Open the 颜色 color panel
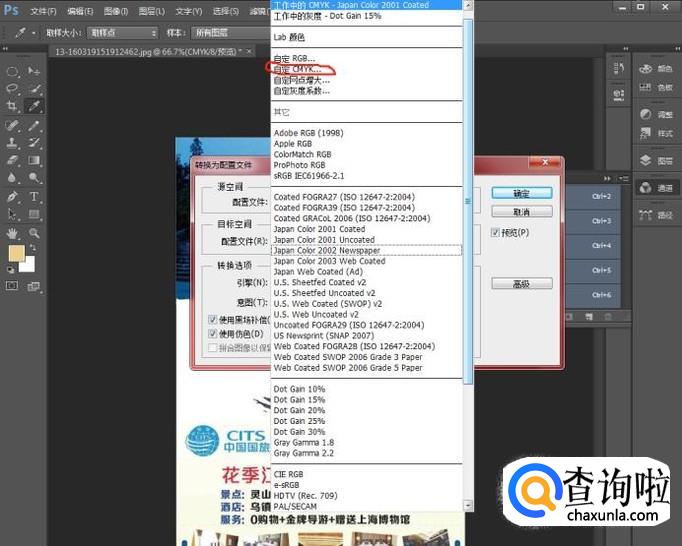Image resolution: width=682 pixels, height=546 pixels. tap(655, 69)
